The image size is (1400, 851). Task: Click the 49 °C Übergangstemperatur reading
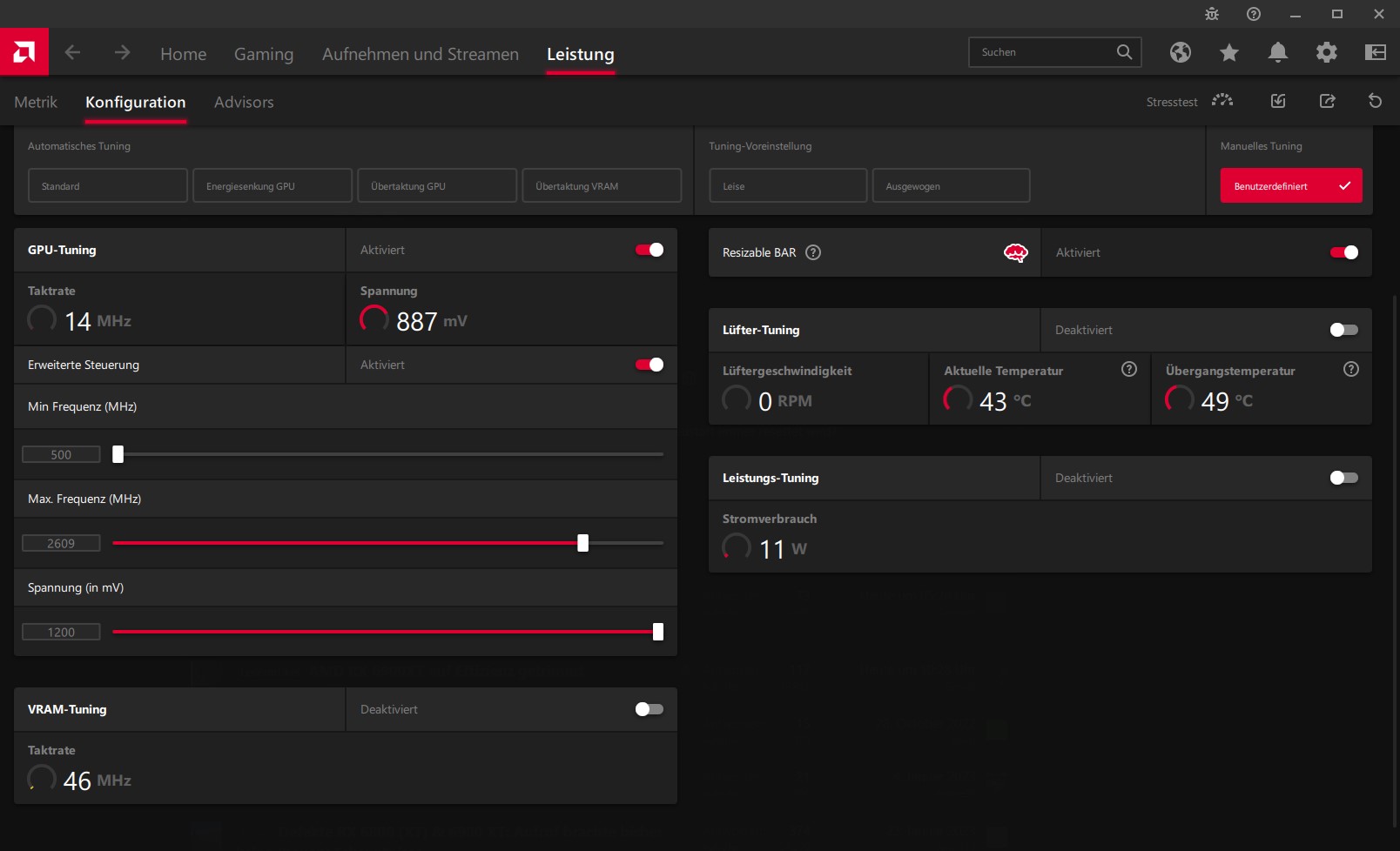click(x=1228, y=401)
